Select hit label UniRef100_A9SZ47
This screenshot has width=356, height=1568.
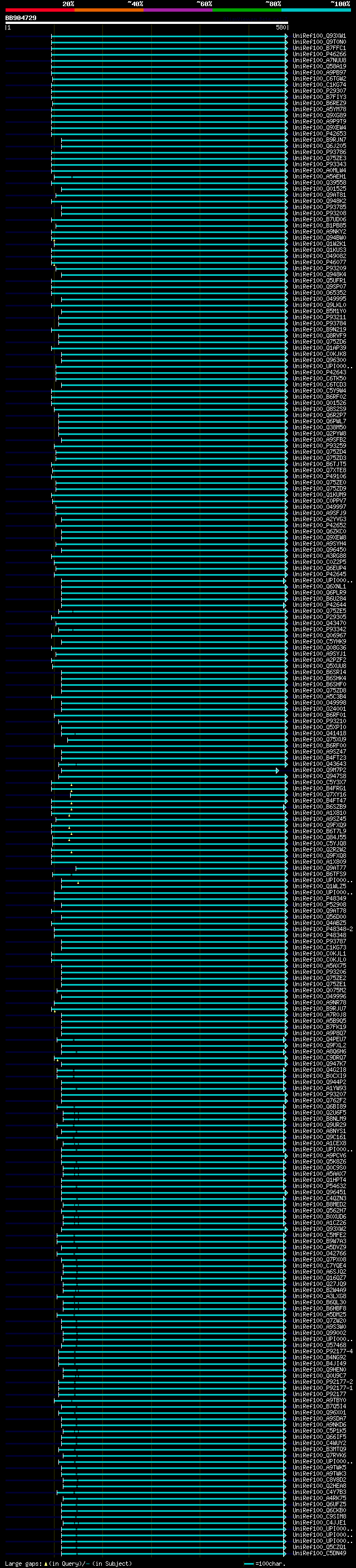tap(319, 751)
